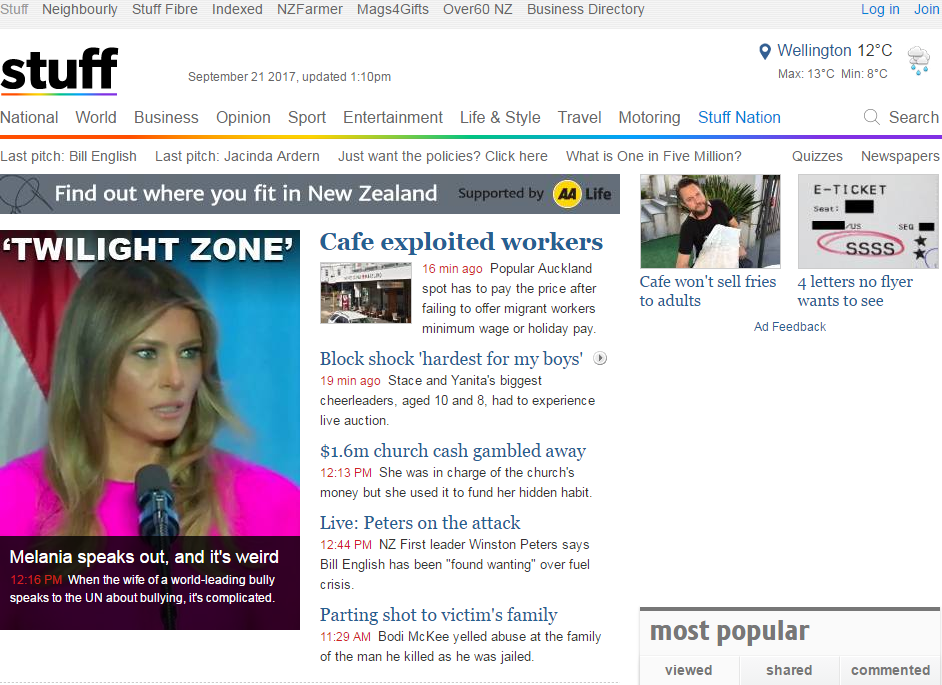Go to NZFarmer
This screenshot has width=942, height=685.
click(310, 10)
